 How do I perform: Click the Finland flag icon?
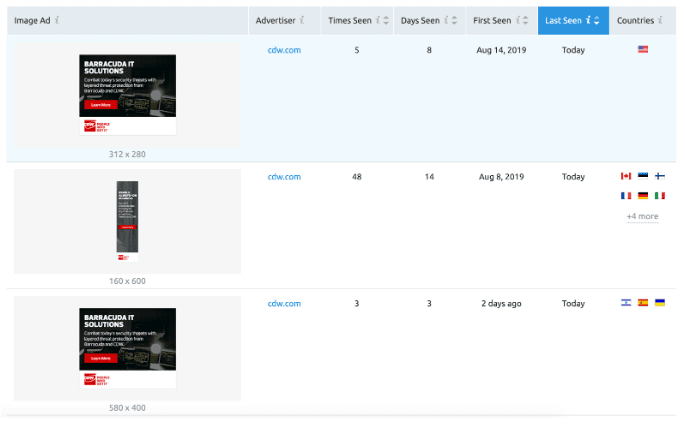[x=660, y=176]
